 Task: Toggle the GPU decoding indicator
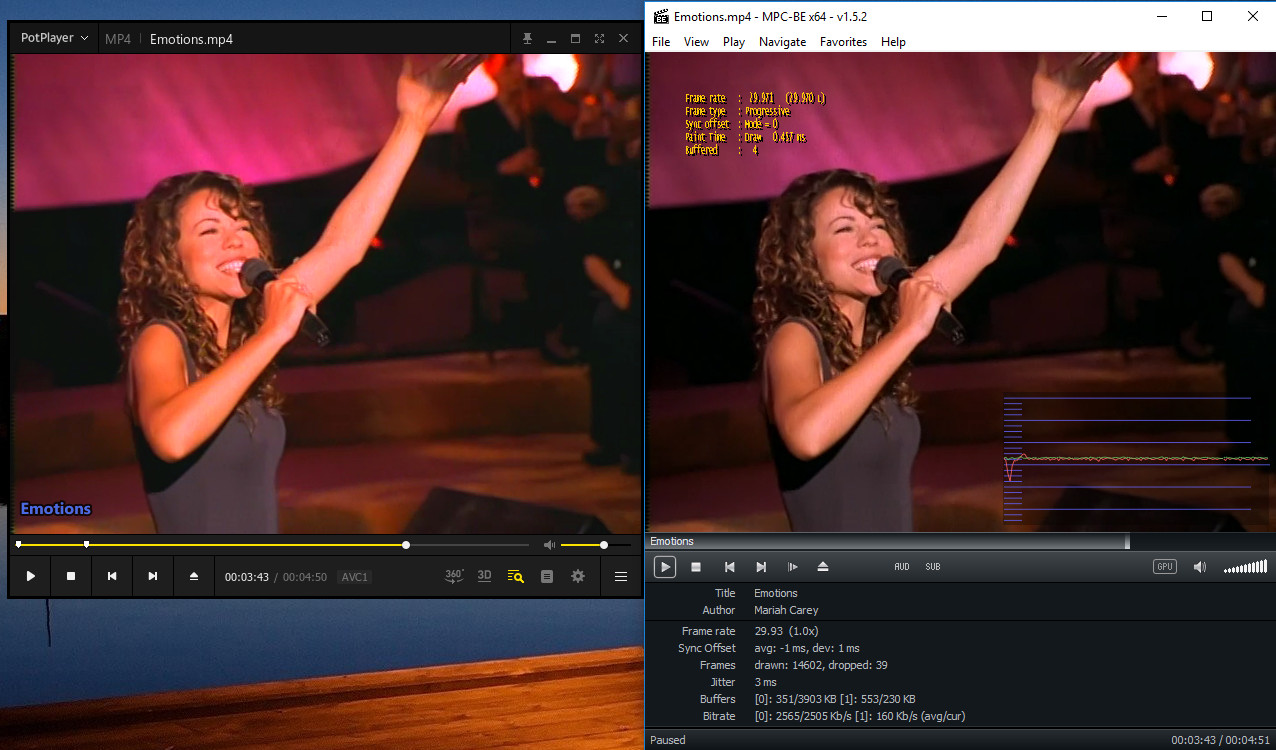[x=1165, y=567]
